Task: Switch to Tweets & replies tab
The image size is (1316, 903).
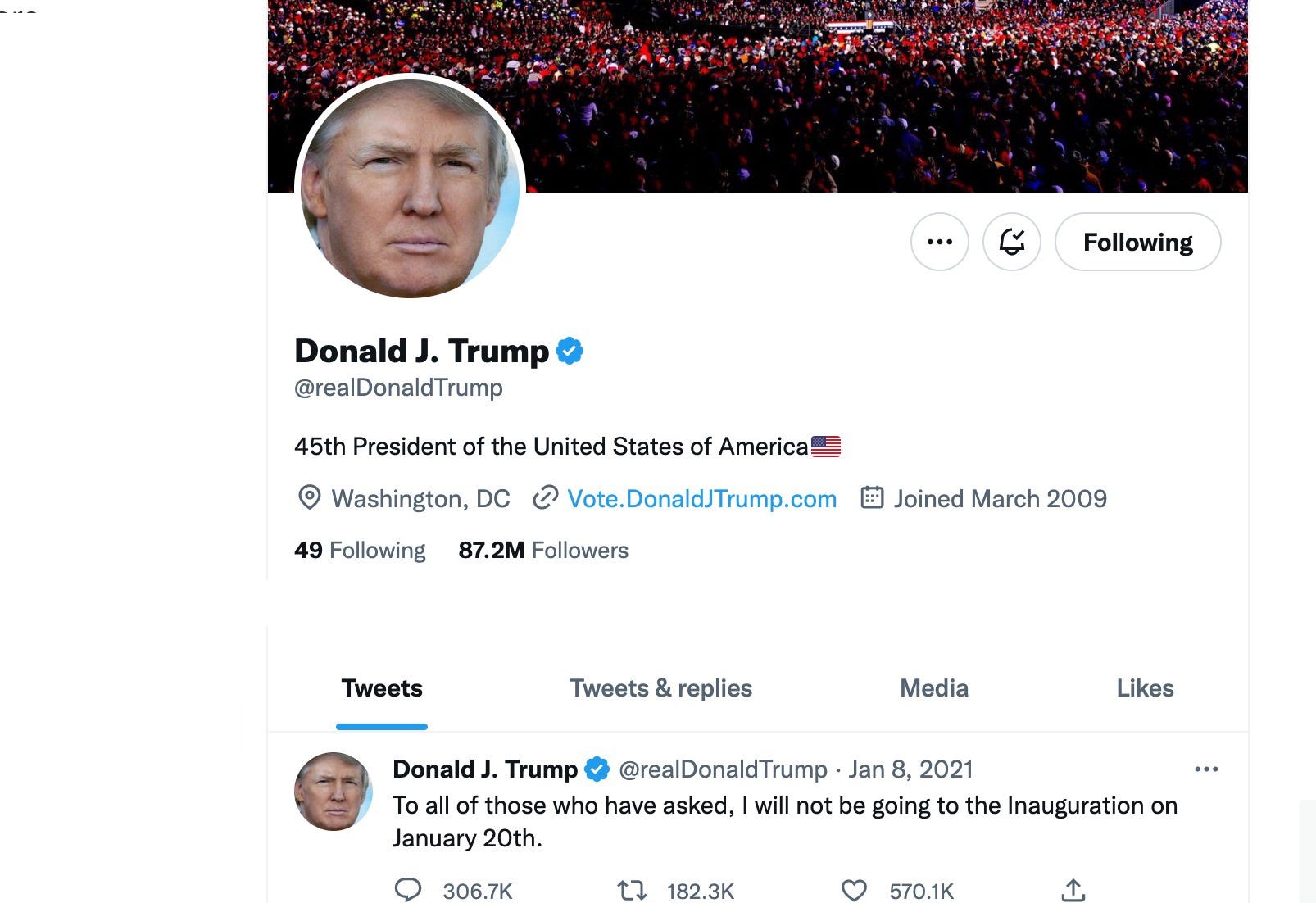Action: 660,688
